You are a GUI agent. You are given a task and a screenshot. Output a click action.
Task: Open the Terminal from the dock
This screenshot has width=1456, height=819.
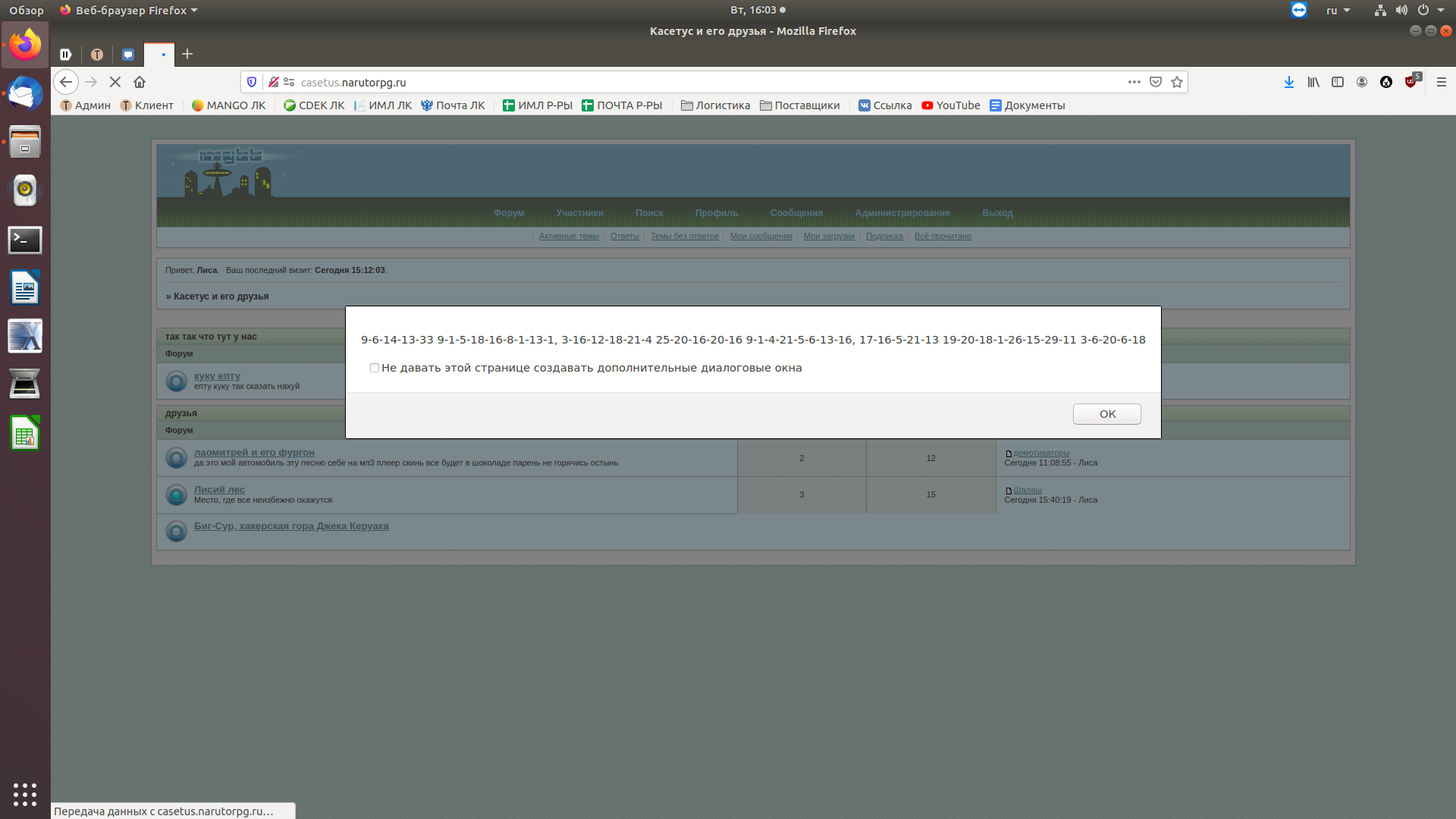[x=25, y=240]
